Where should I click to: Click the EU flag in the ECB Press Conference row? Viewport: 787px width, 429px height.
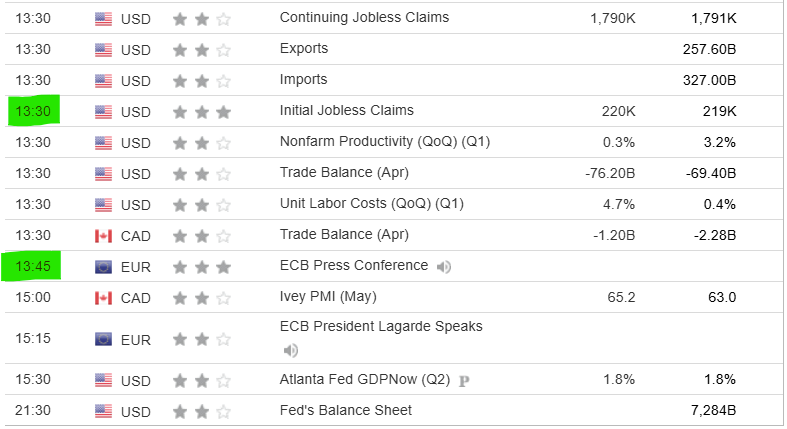click(x=103, y=267)
